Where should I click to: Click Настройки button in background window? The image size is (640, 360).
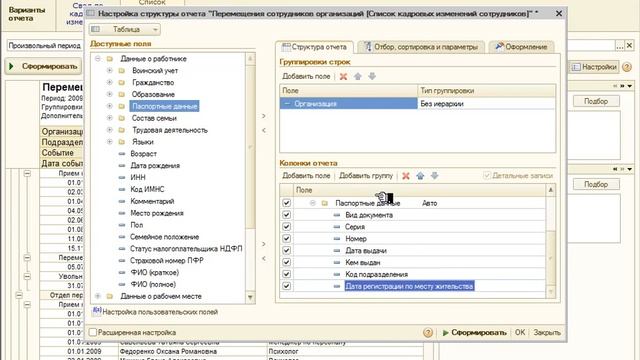[x=594, y=67]
